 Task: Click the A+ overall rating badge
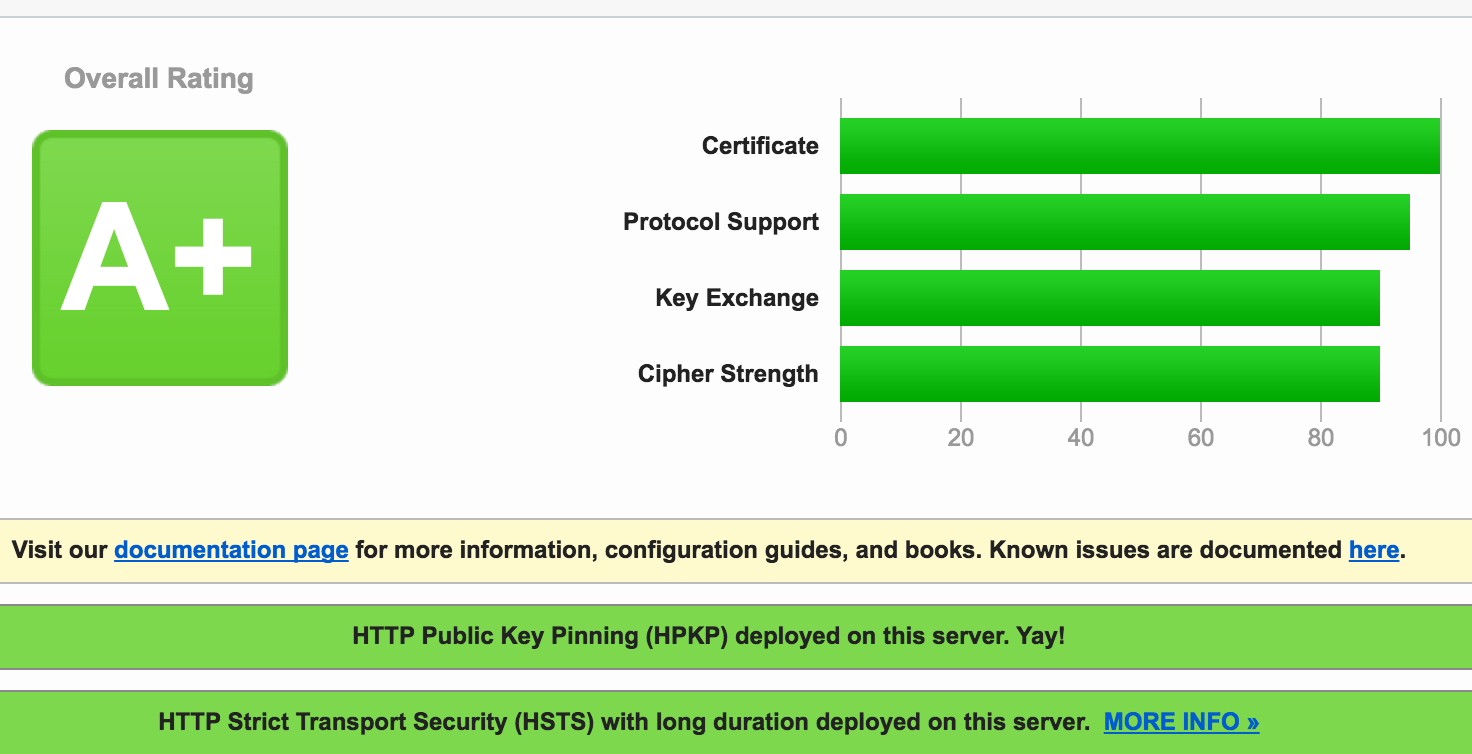tap(160, 258)
